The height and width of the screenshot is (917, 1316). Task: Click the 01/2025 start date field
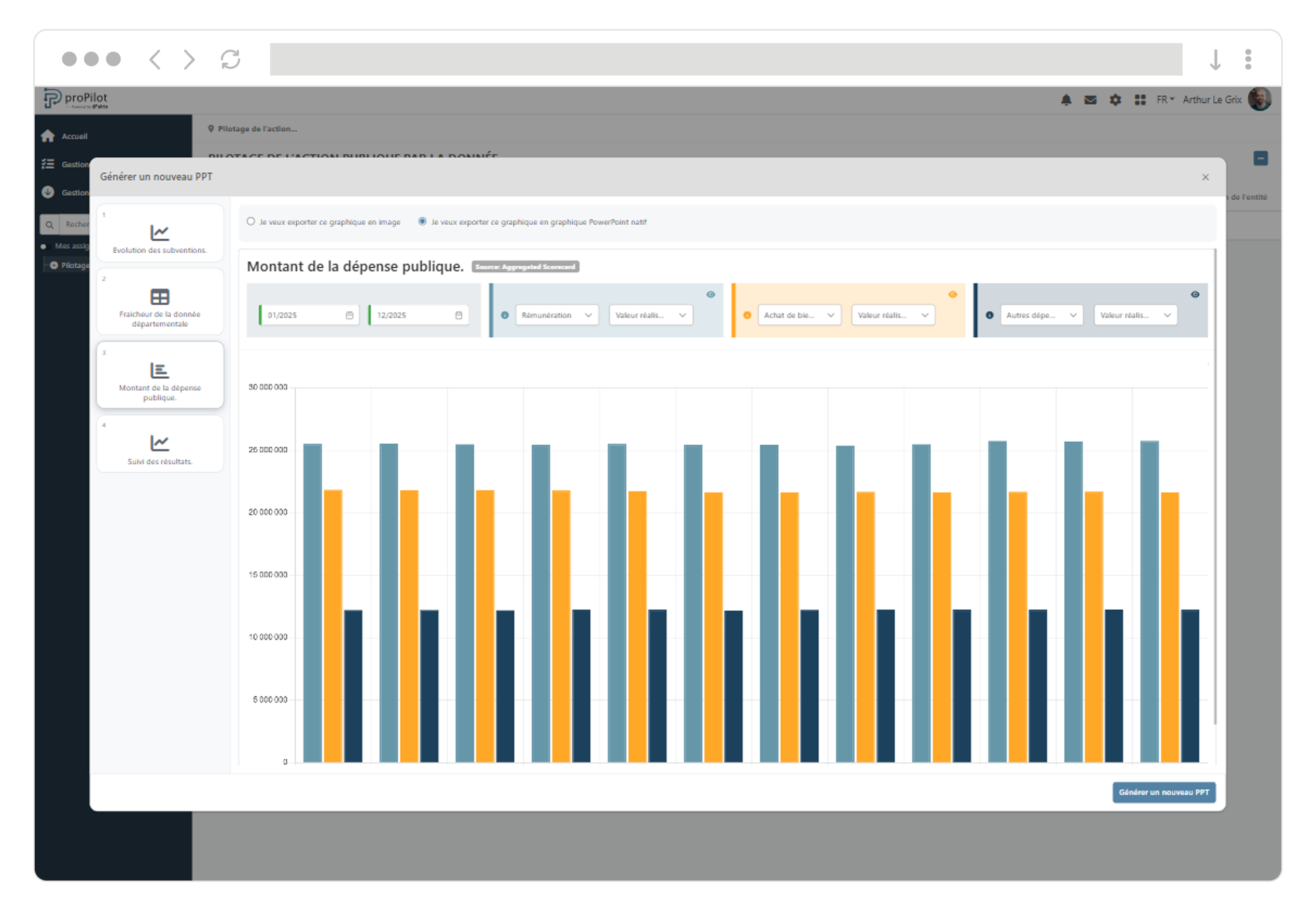pos(305,316)
